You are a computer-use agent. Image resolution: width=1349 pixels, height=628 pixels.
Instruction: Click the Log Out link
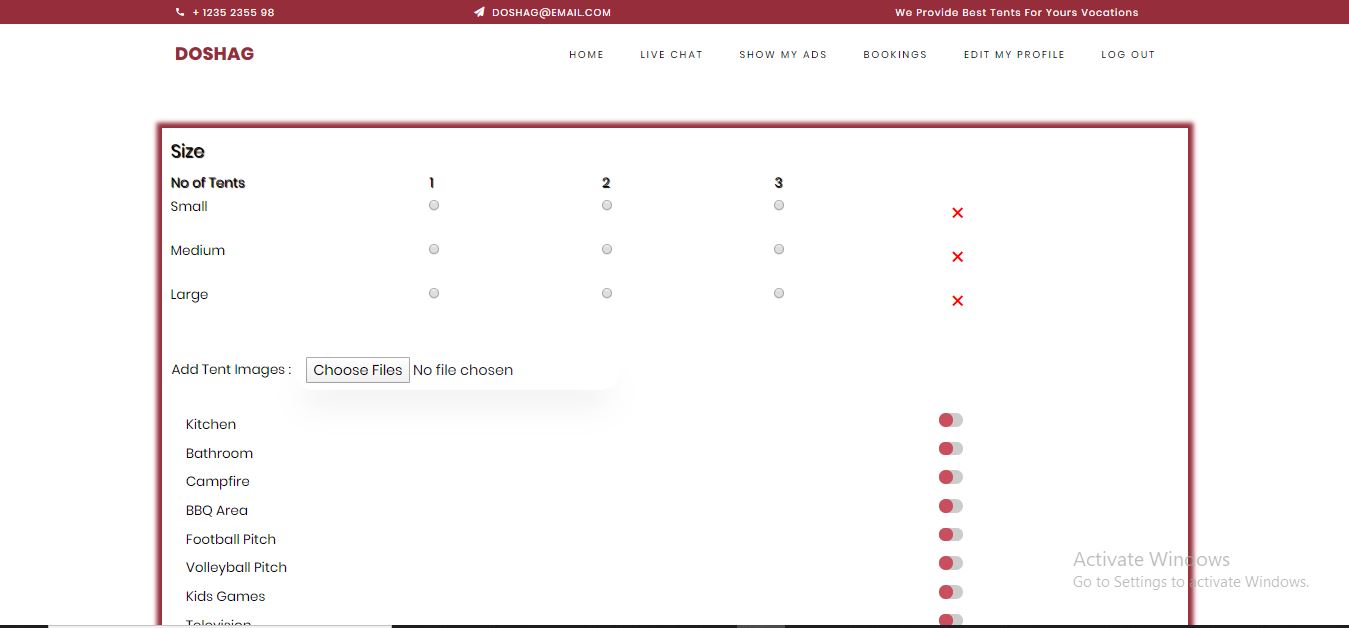(1128, 55)
